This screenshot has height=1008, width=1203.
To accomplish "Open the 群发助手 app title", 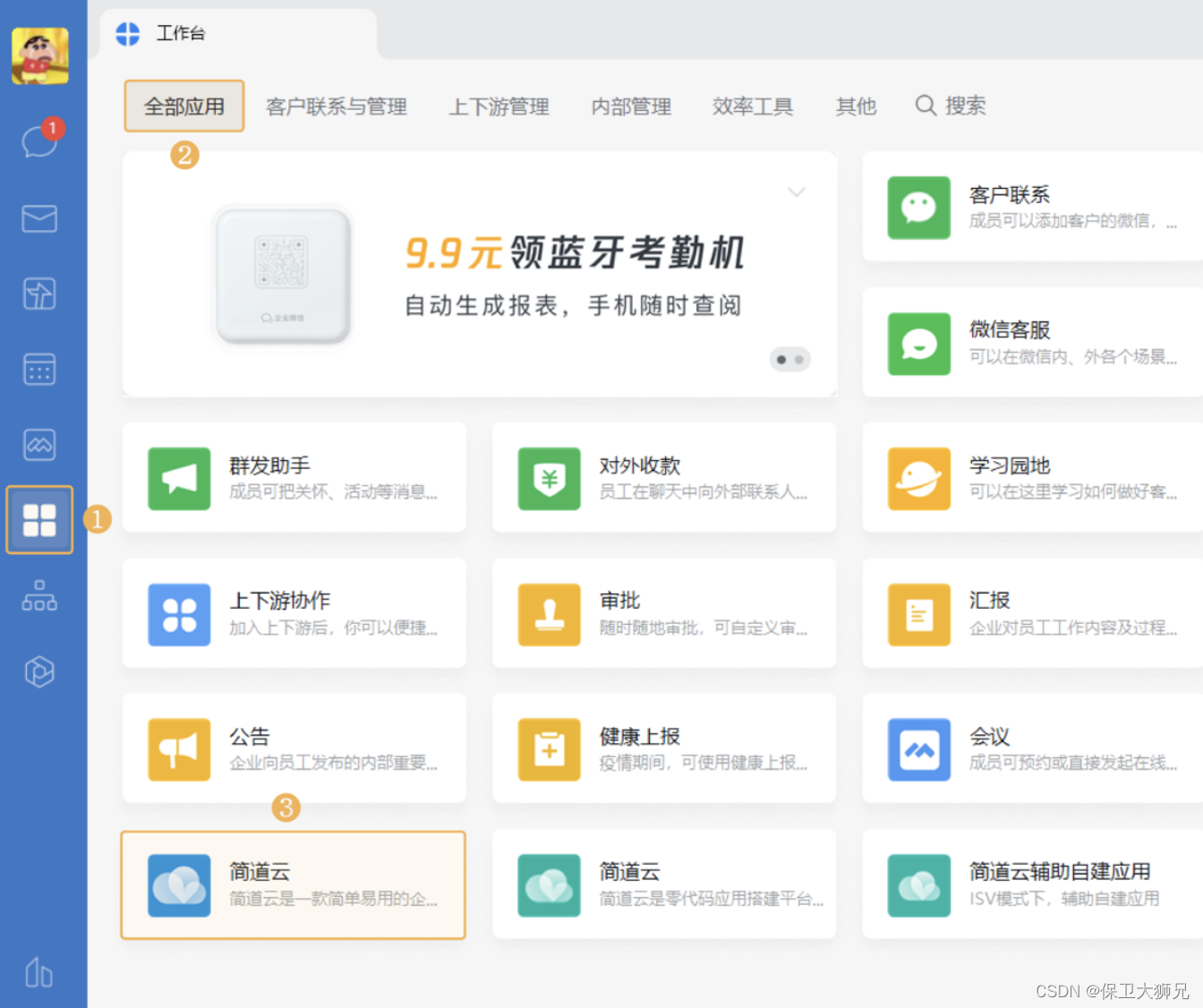I will click(270, 466).
